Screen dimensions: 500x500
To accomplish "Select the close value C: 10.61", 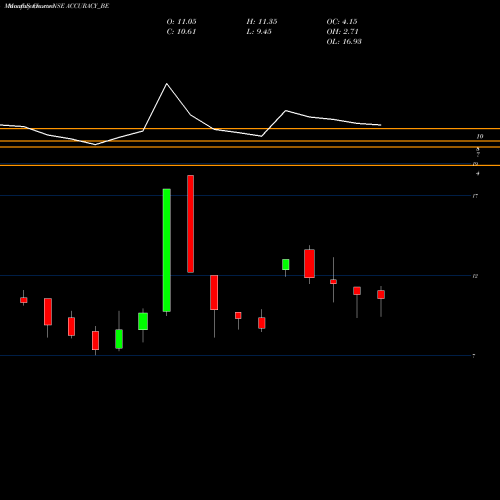I will pyautogui.click(x=181, y=32).
